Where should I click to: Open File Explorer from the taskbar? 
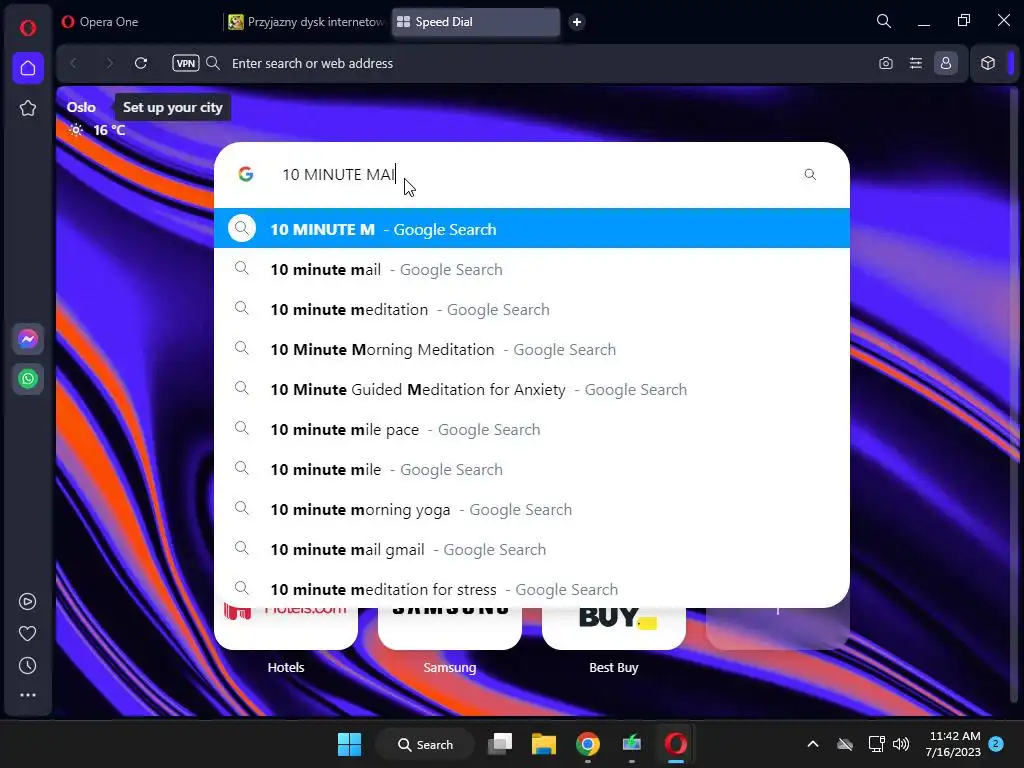coord(543,744)
